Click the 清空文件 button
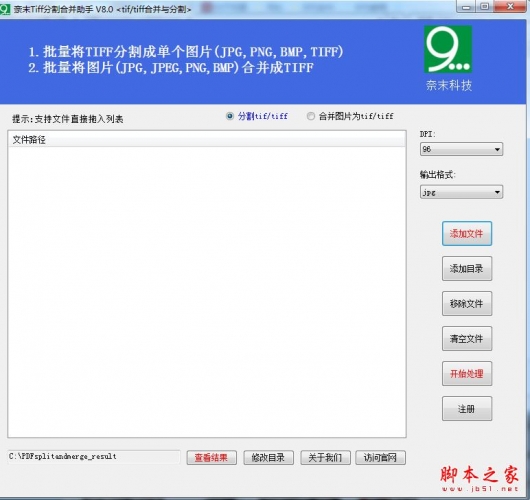This screenshot has width=530, height=500. tap(467, 339)
